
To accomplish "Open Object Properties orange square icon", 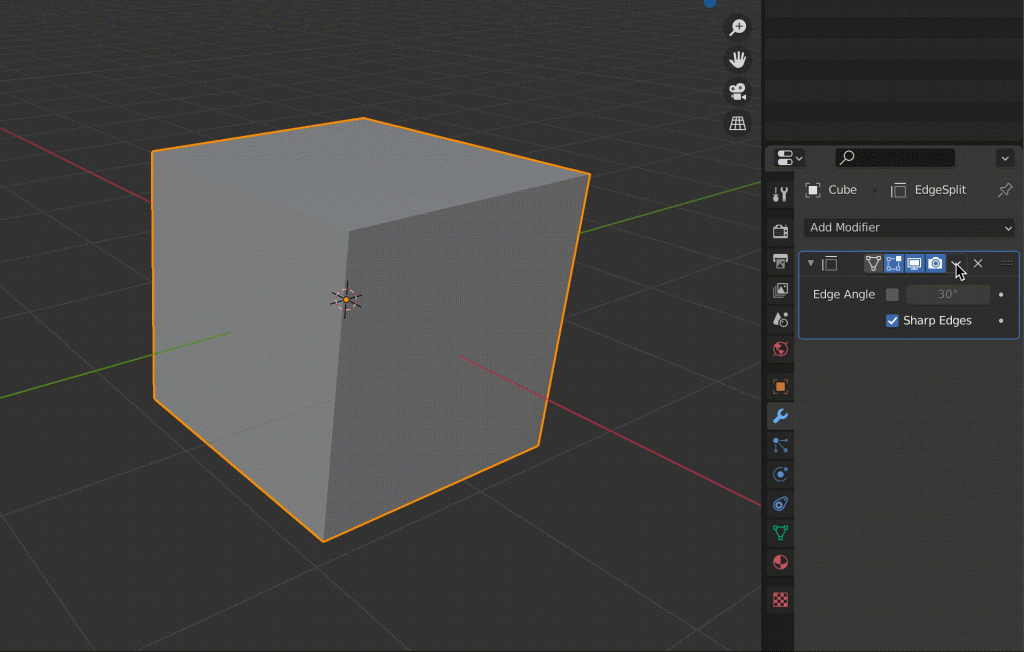I will click(779, 386).
